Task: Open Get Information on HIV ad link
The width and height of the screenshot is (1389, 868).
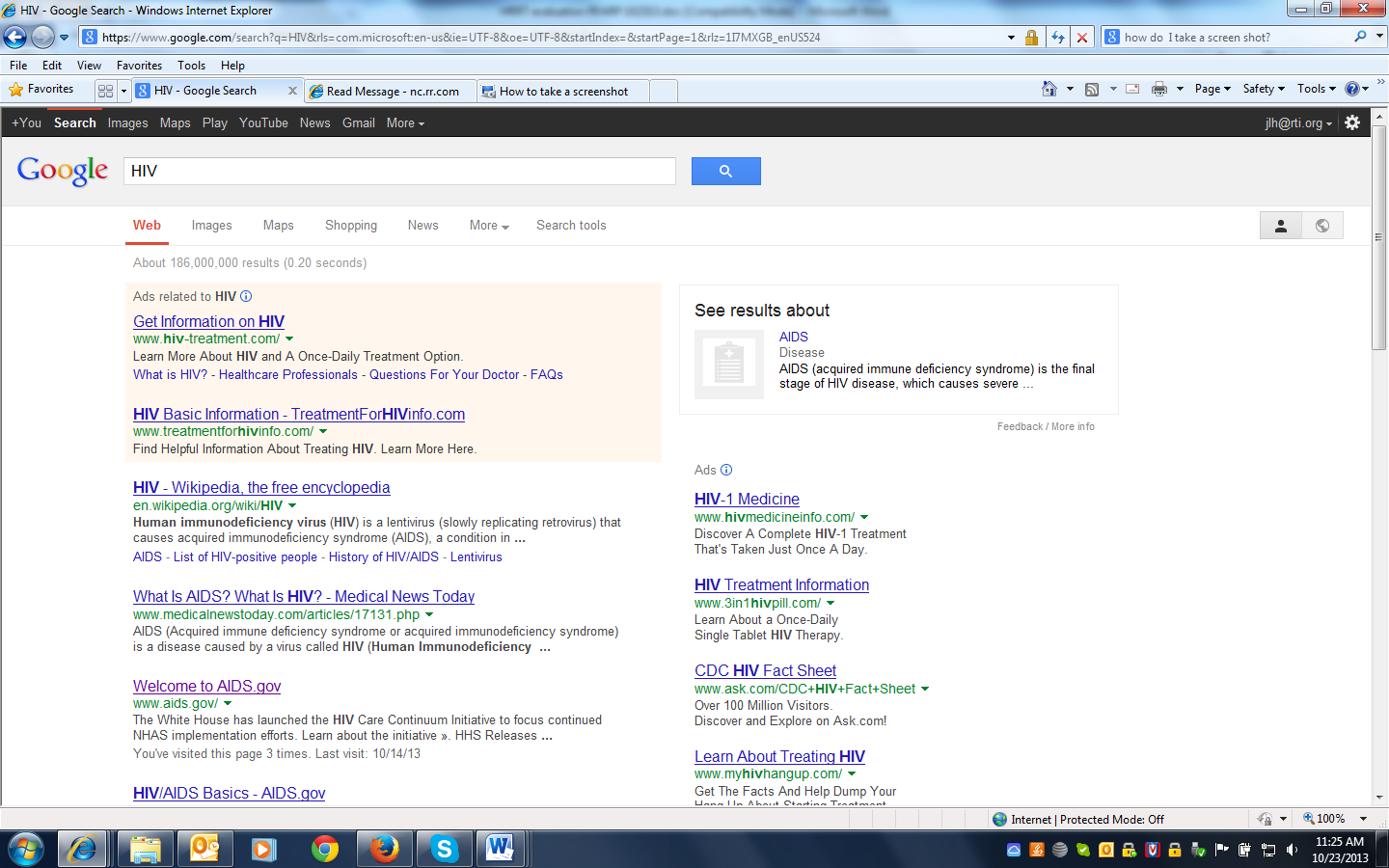Action: pyautogui.click(x=208, y=321)
